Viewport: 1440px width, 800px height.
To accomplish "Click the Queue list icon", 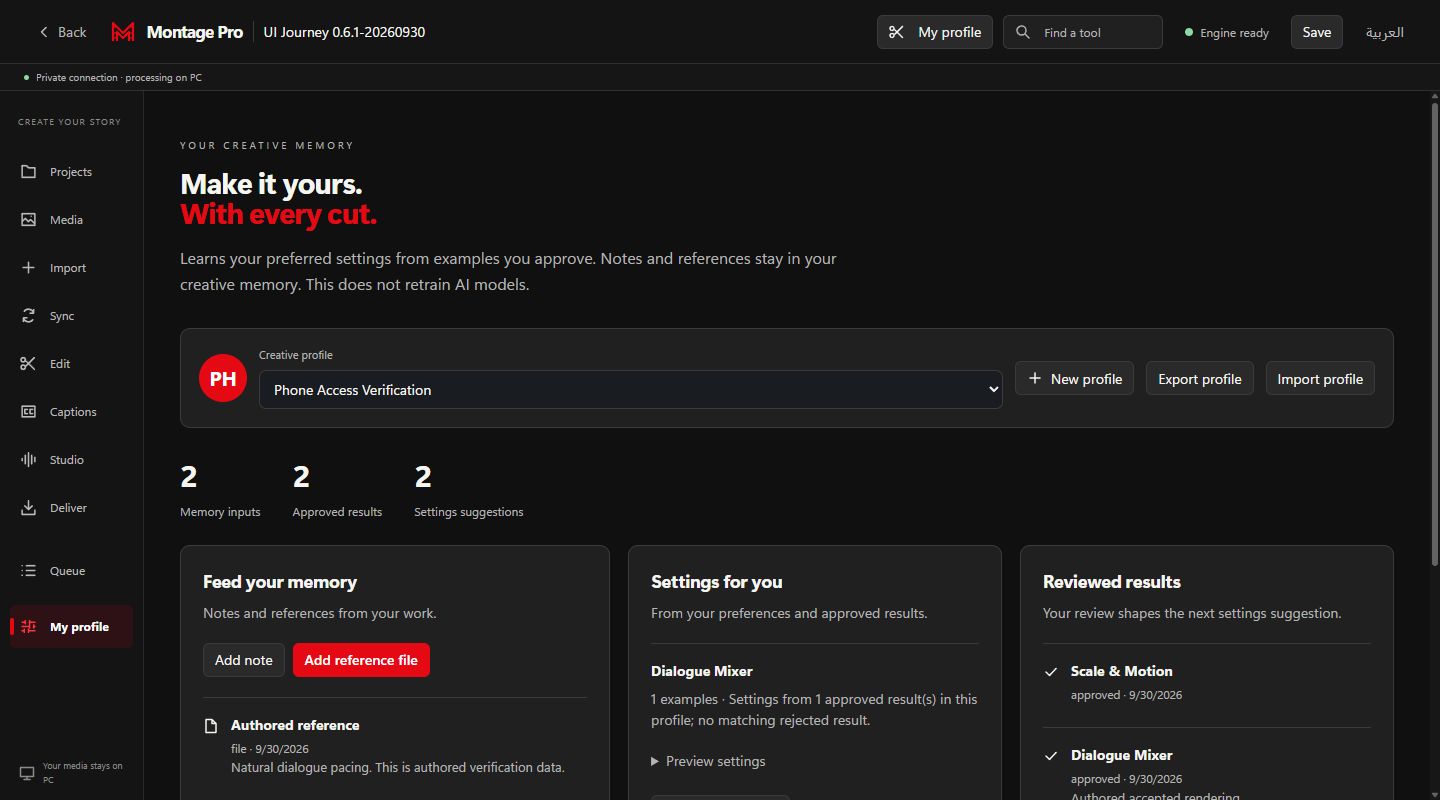I will [28, 571].
